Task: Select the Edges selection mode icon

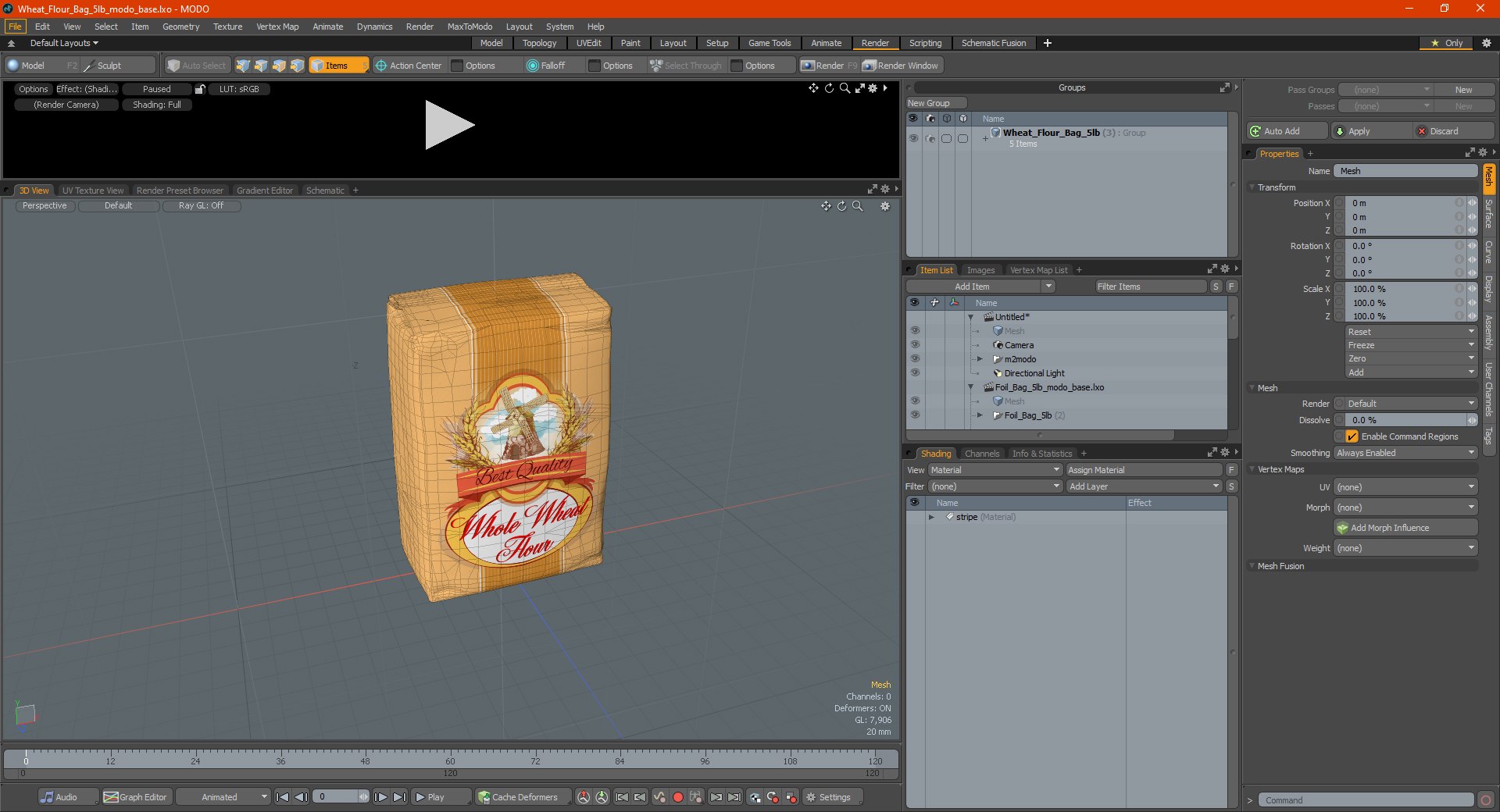Action: click(x=261, y=66)
